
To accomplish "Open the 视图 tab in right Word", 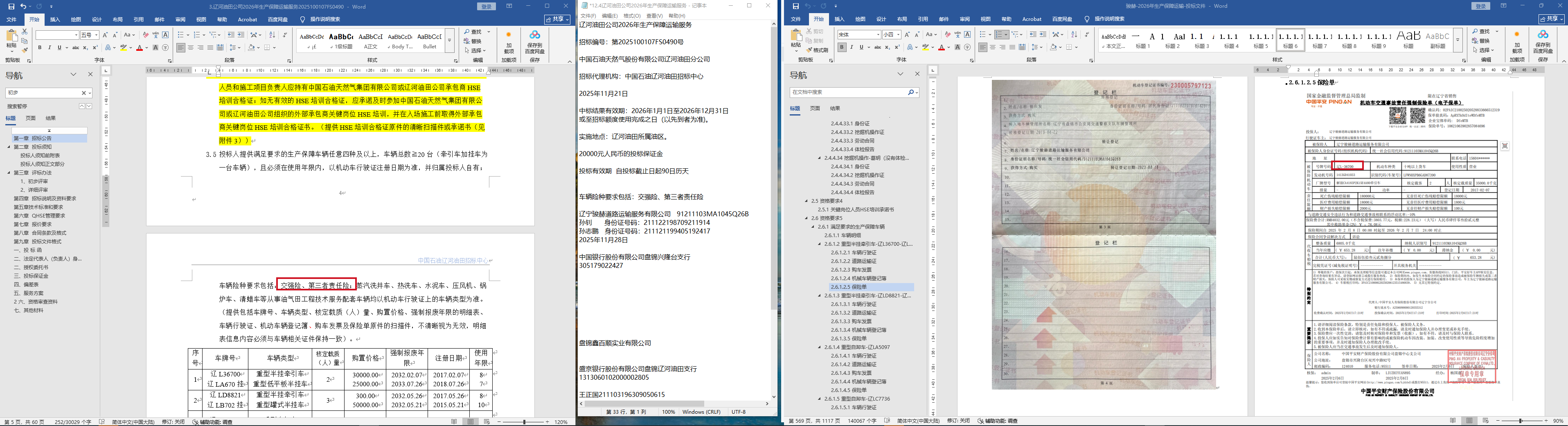I will click(x=985, y=20).
